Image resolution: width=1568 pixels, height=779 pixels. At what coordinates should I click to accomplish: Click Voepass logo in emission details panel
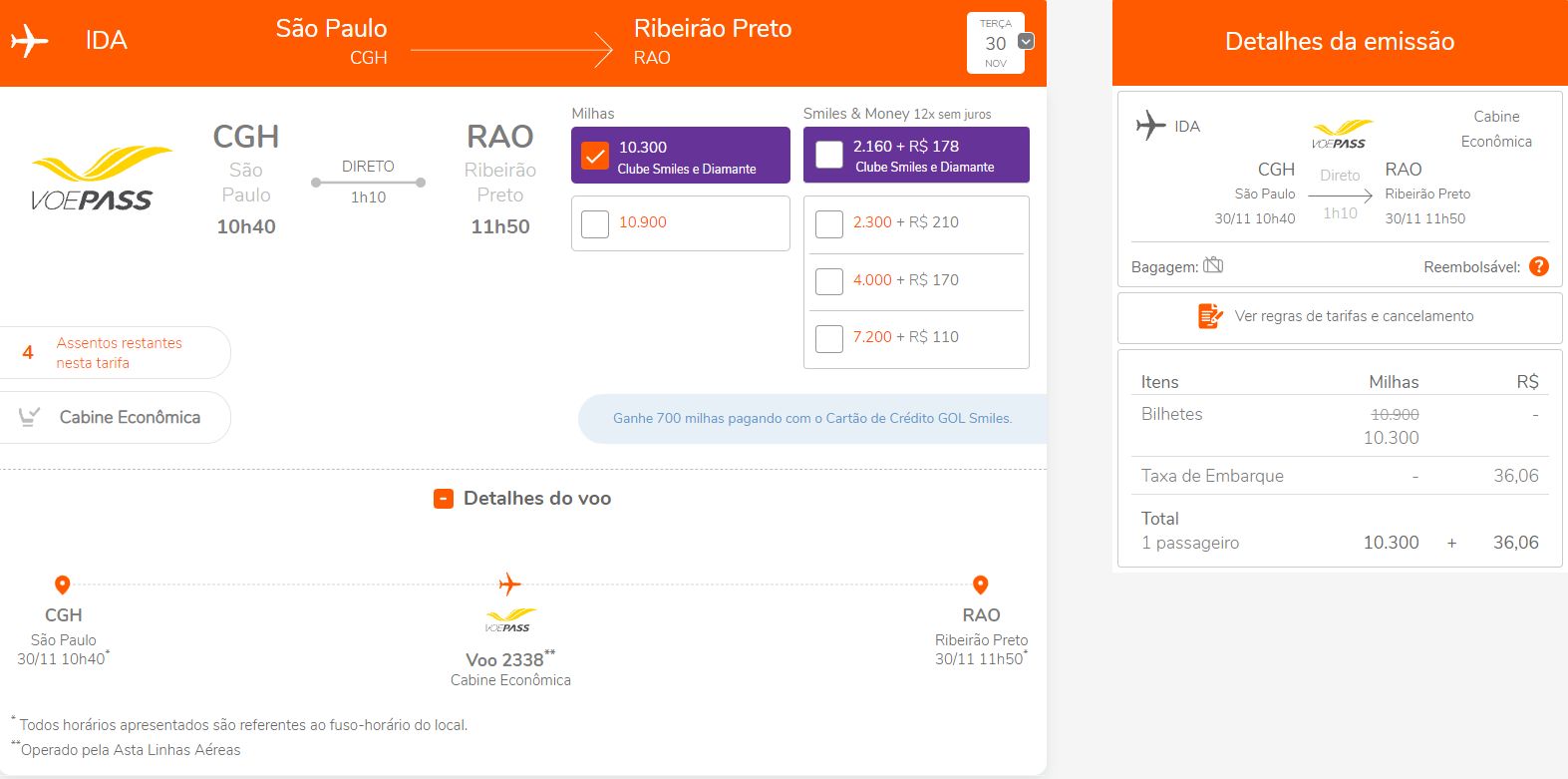[x=1341, y=135]
